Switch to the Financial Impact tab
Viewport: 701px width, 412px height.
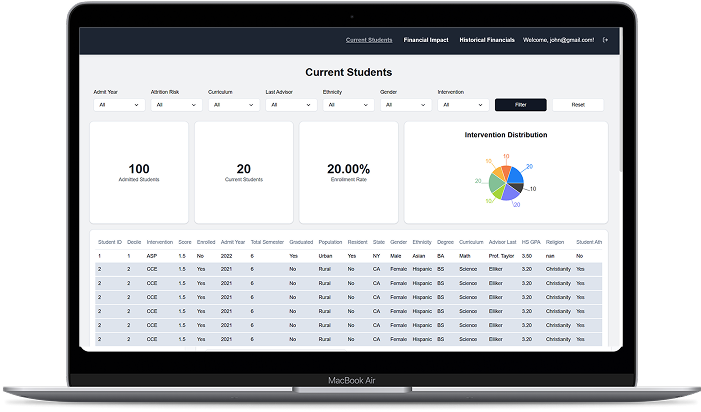click(425, 40)
